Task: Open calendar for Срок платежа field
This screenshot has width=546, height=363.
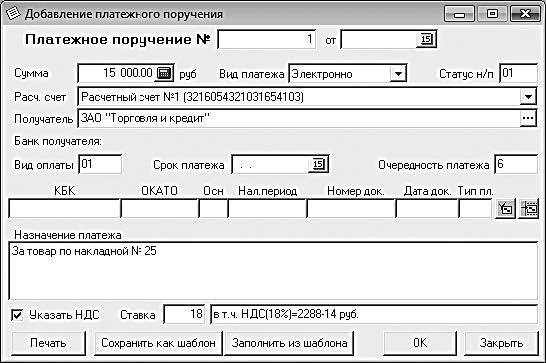Action: tap(318, 164)
